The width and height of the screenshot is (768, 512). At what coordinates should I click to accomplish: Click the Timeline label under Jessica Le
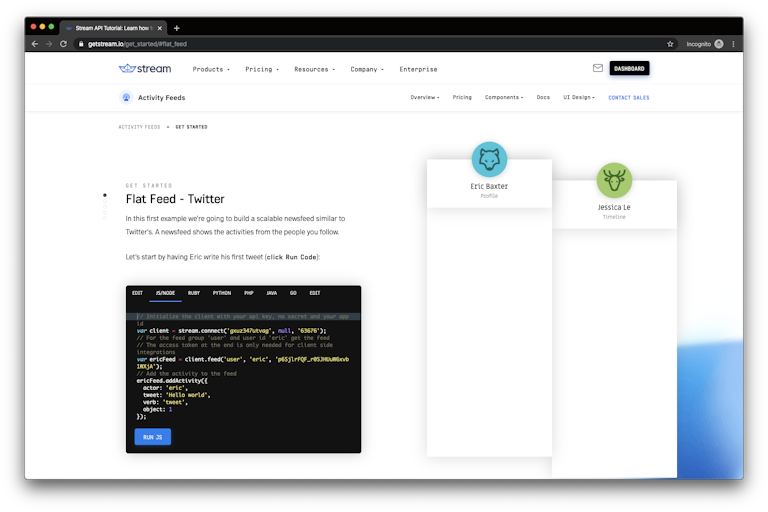point(614,217)
